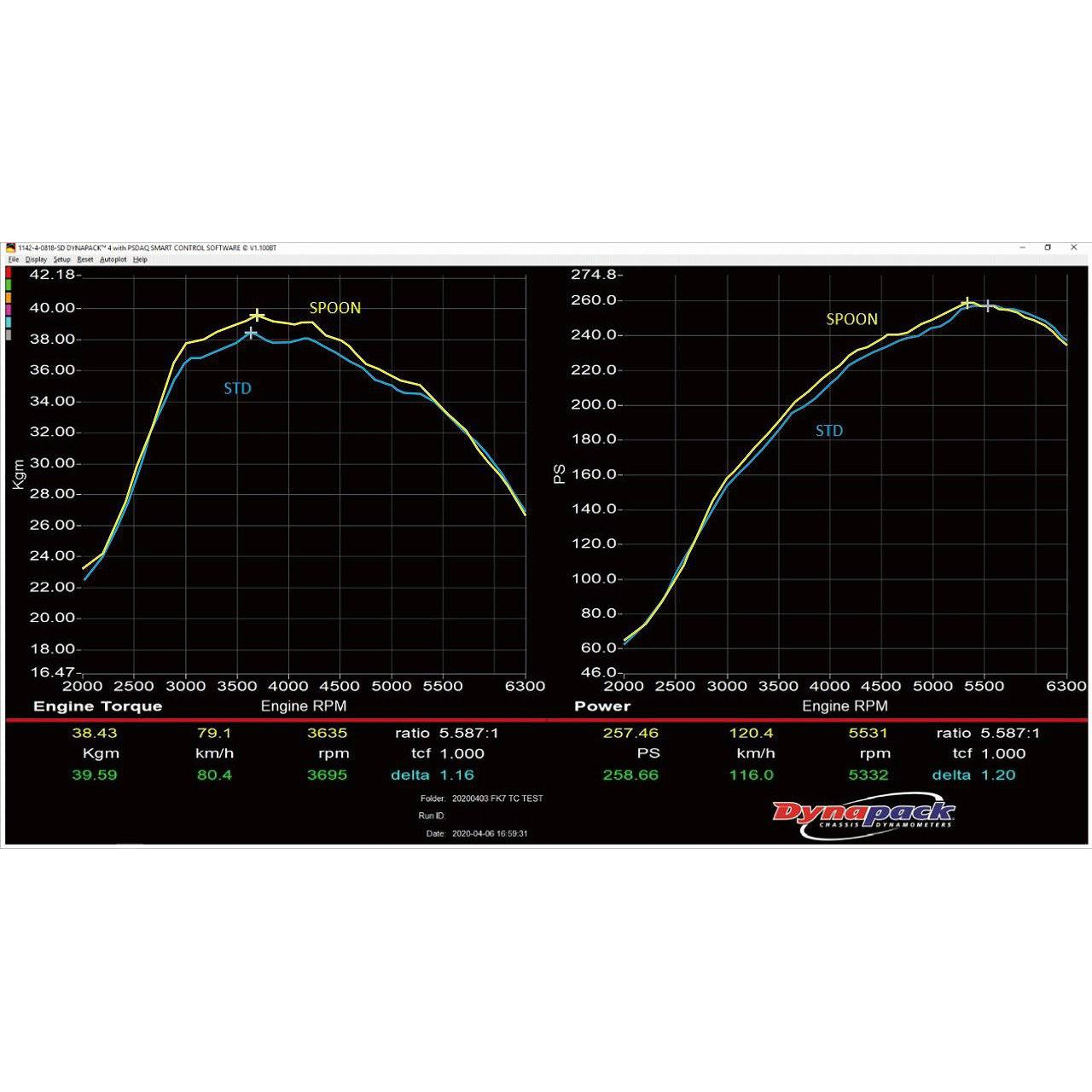Select the green run color swatch
The width and height of the screenshot is (1092, 1092).
tap(9, 285)
